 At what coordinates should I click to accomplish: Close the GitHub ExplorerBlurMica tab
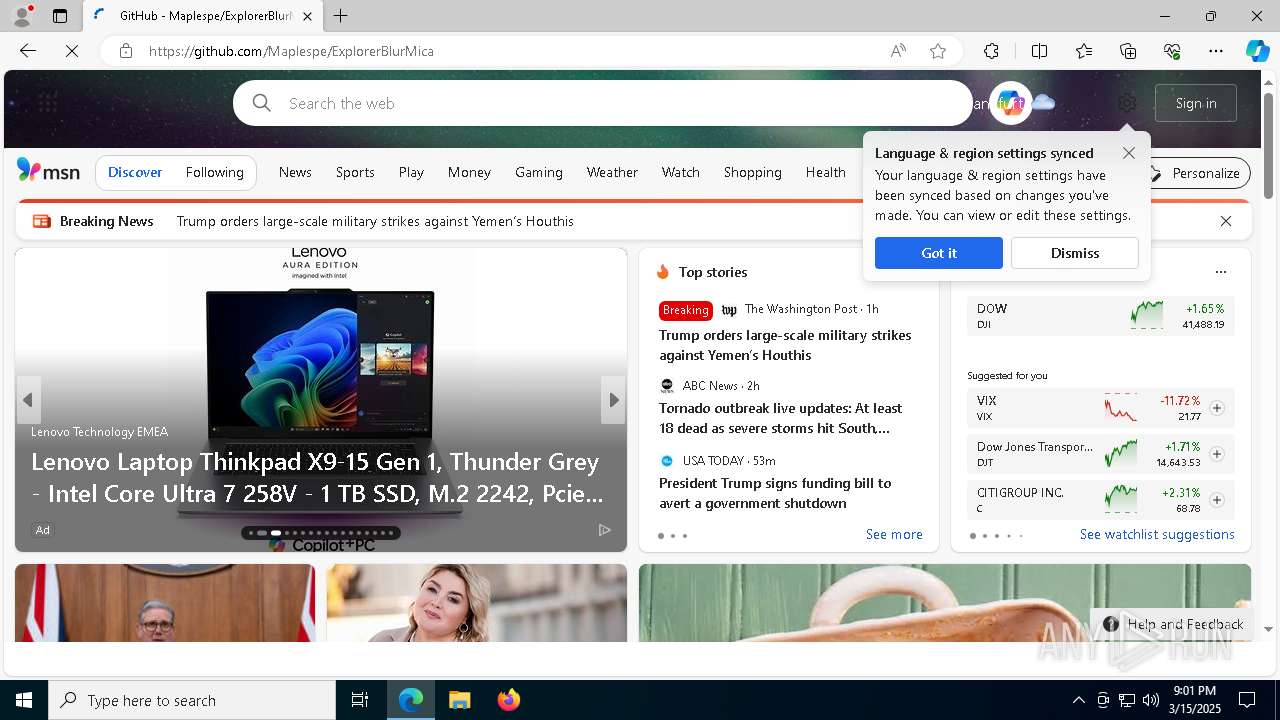point(307,16)
